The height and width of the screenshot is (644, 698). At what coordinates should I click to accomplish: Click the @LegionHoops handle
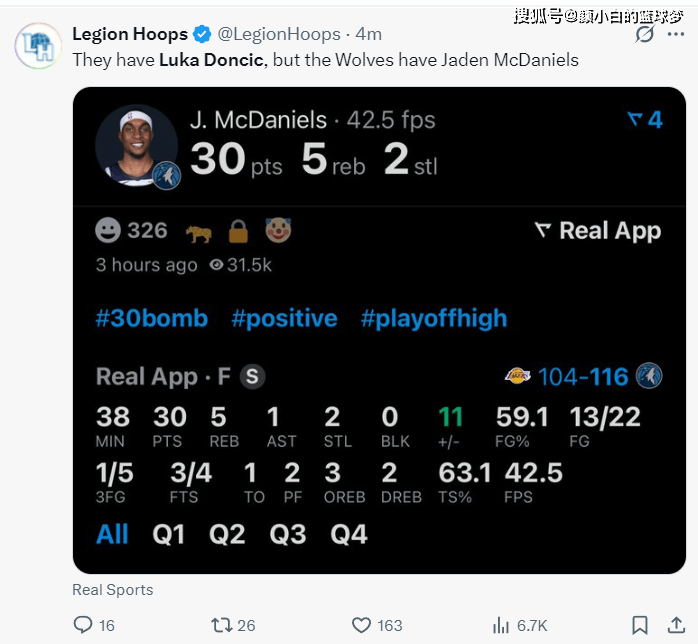(x=279, y=34)
